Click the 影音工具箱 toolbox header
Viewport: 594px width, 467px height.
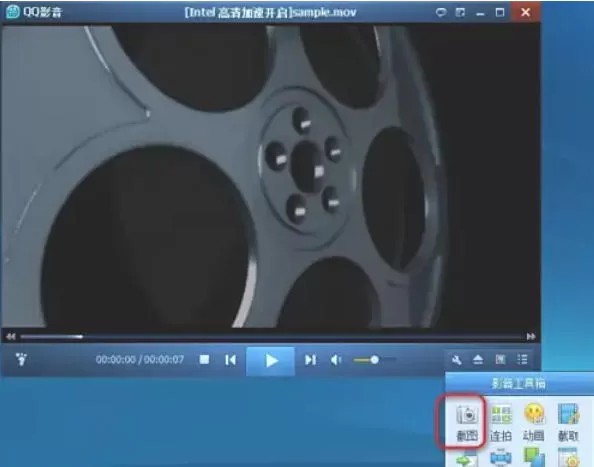tap(519, 384)
